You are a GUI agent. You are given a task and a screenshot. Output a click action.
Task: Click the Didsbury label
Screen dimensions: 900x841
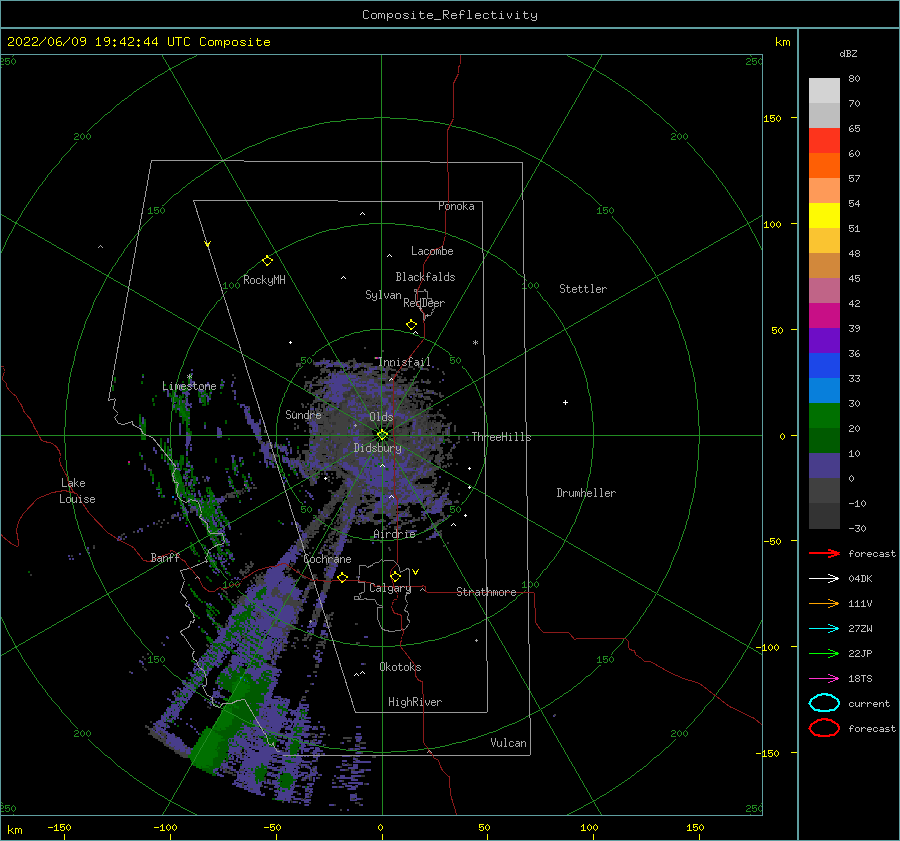pos(377,448)
